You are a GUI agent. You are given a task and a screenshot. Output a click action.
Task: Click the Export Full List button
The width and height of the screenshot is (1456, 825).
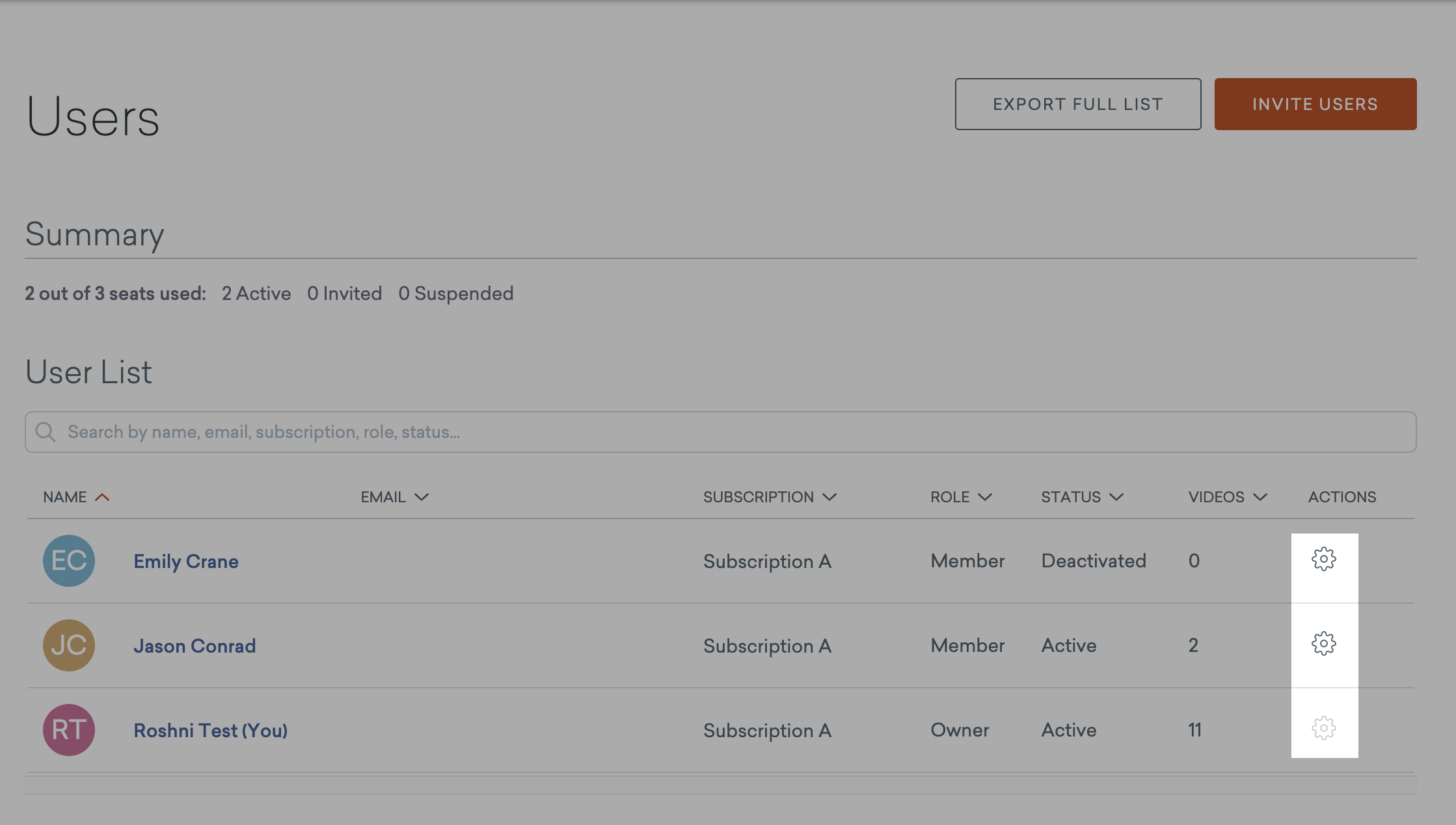coord(1077,103)
